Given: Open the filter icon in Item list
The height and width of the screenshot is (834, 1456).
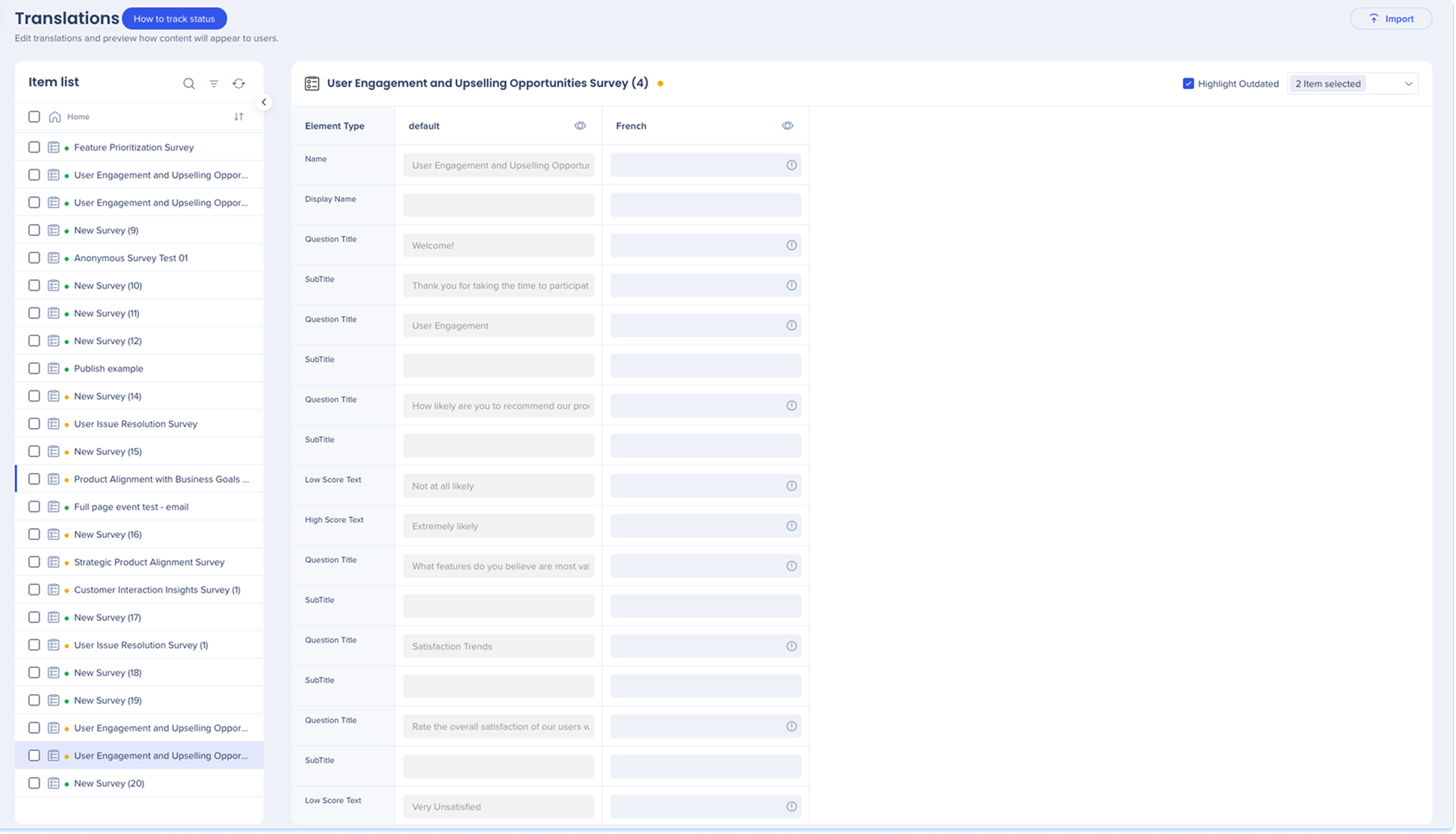Looking at the screenshot, I should coord(214,83).
